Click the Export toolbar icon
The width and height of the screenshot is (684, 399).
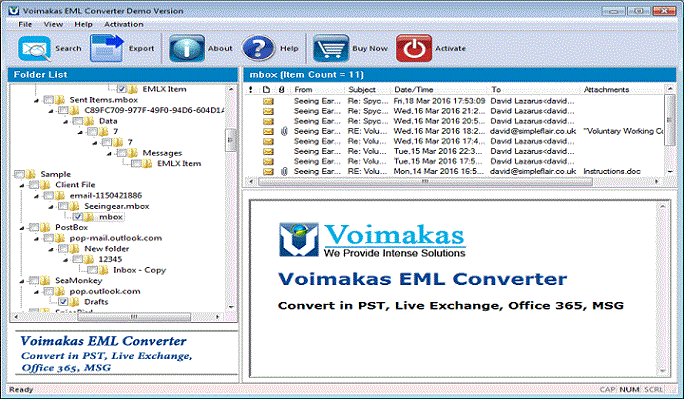click(x=106, y=48)
